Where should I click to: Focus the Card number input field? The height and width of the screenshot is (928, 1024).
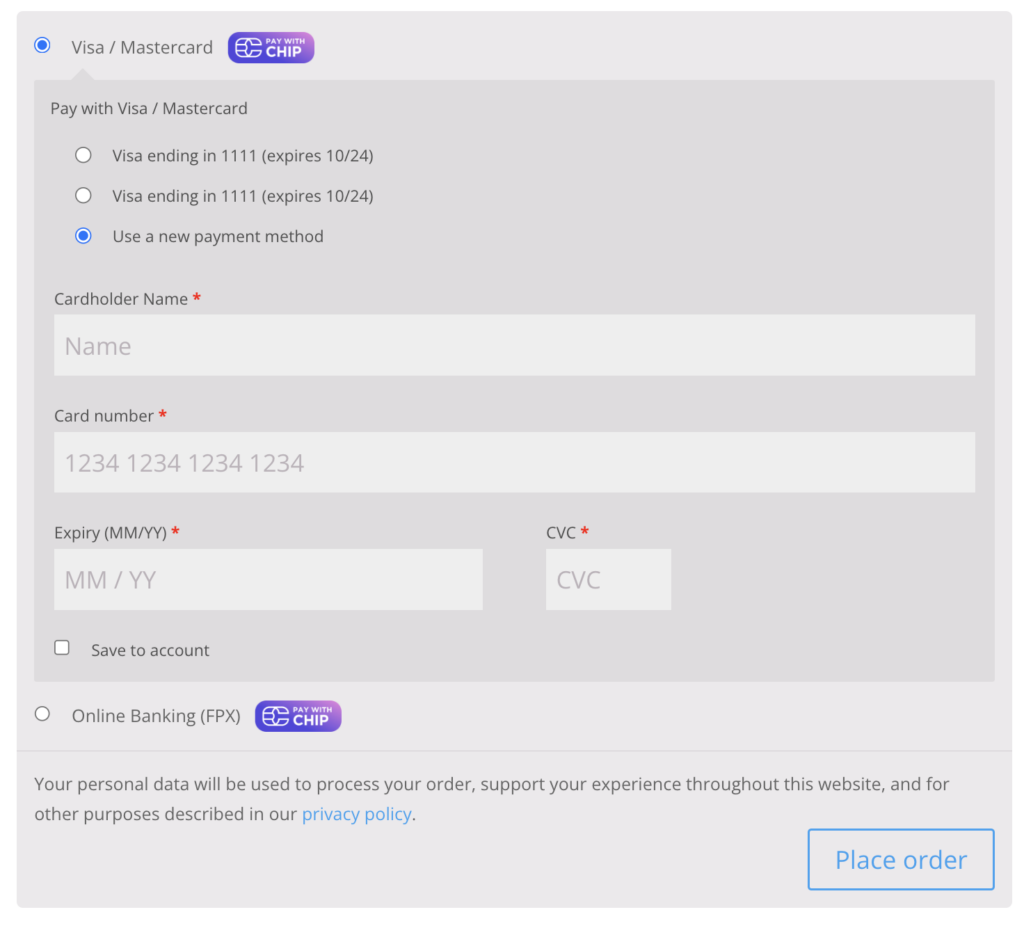pos(514,462)
